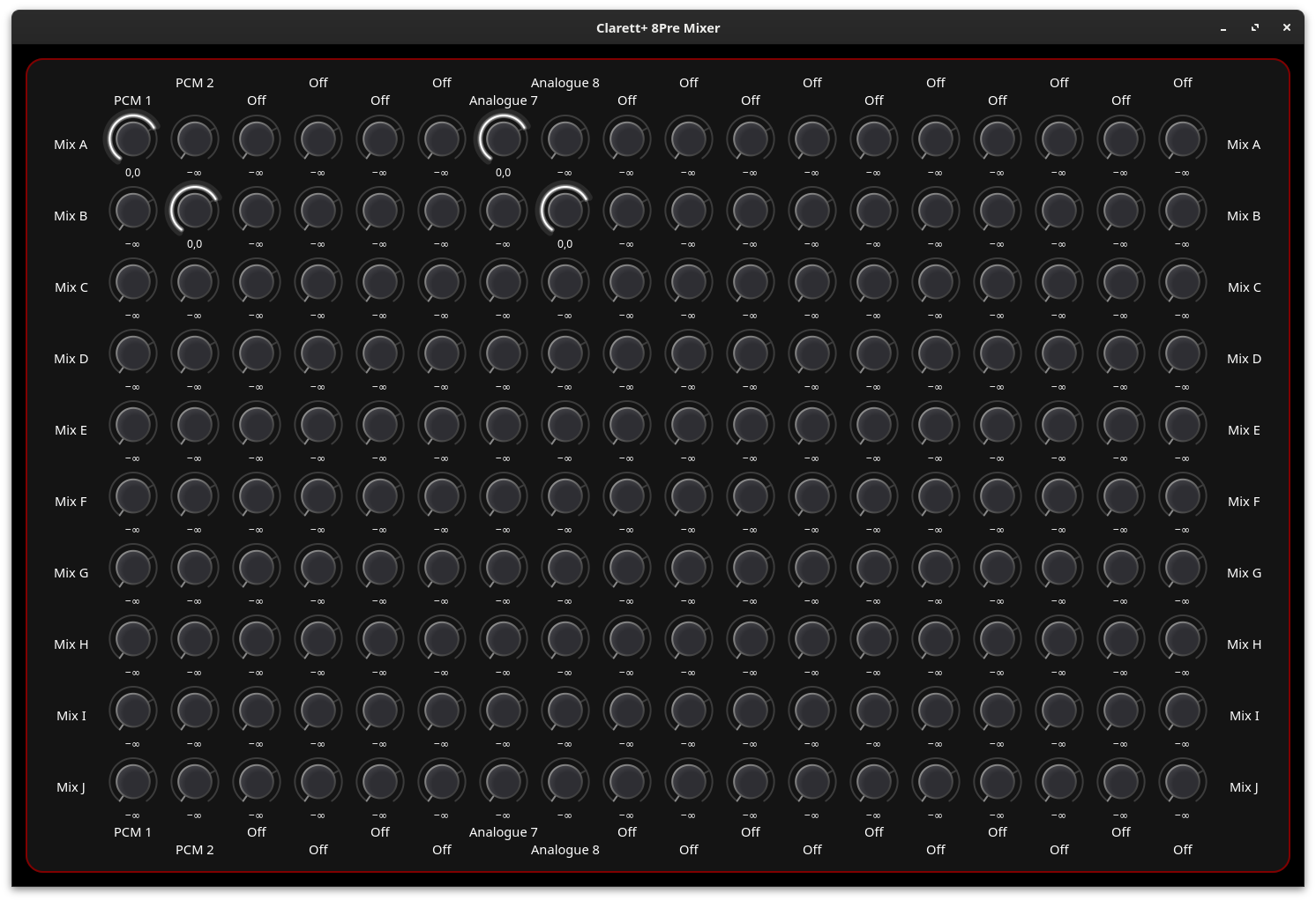This screenshot has height=901, width=1316.
Task: Click the Mix A PCM 1 gain knob
Action: click(132, 138)
